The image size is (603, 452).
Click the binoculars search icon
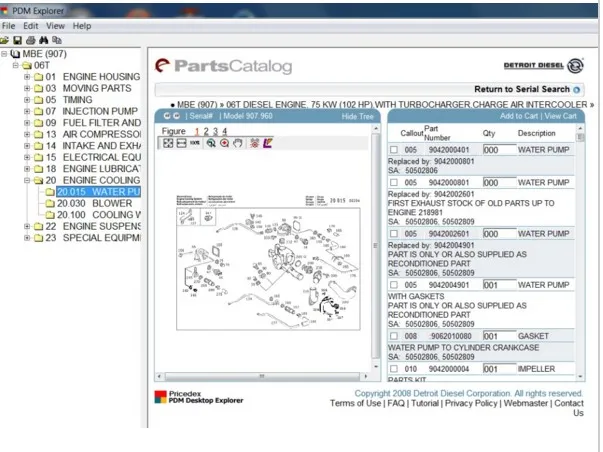(x=43, y=40)
